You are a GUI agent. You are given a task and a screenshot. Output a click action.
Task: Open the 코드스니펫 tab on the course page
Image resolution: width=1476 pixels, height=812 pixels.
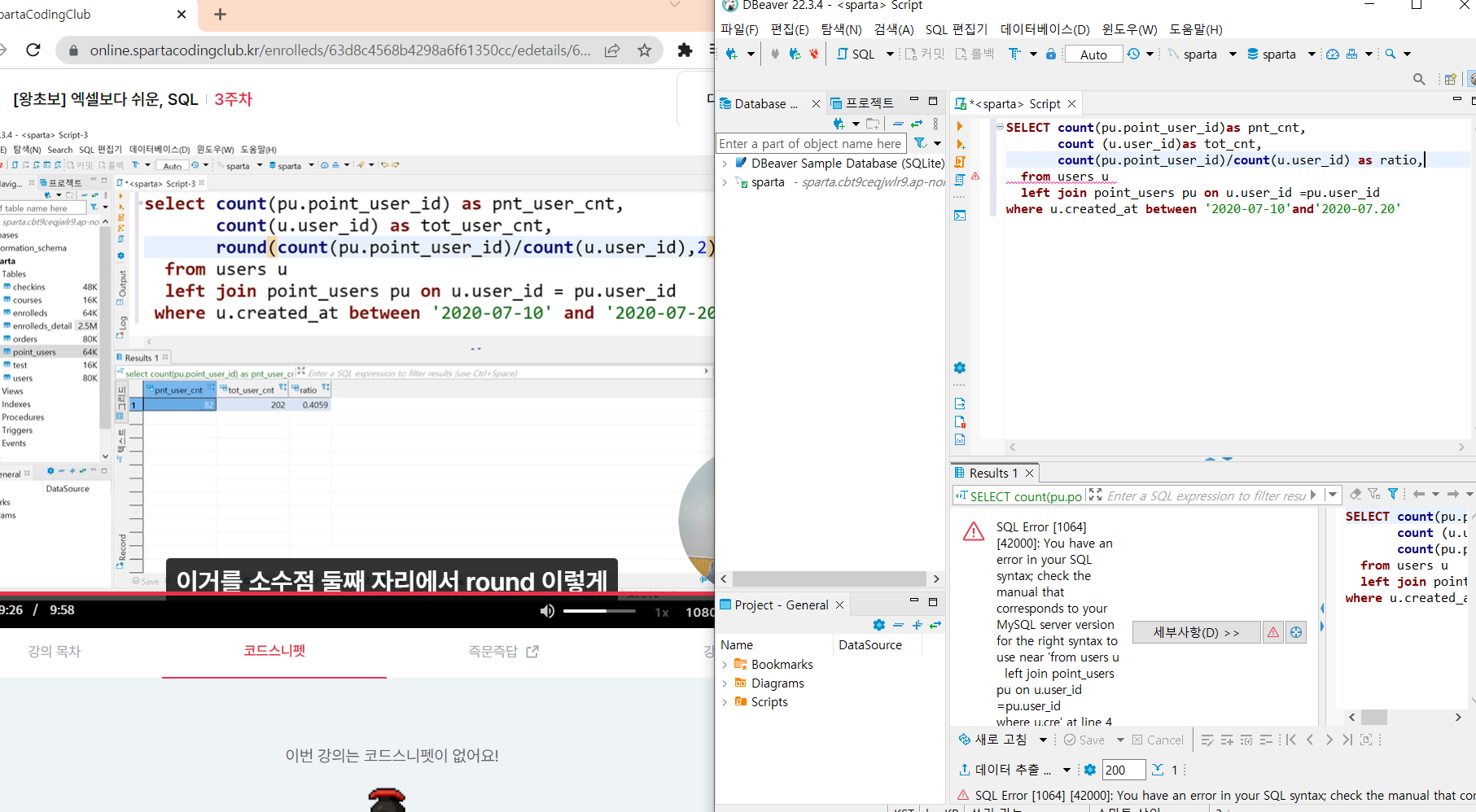click(274, 651)
